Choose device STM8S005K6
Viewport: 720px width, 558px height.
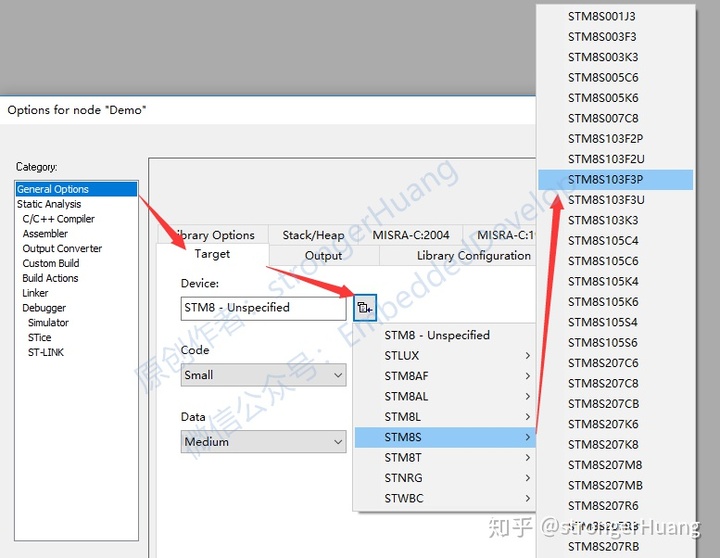(x=615, y=98)
